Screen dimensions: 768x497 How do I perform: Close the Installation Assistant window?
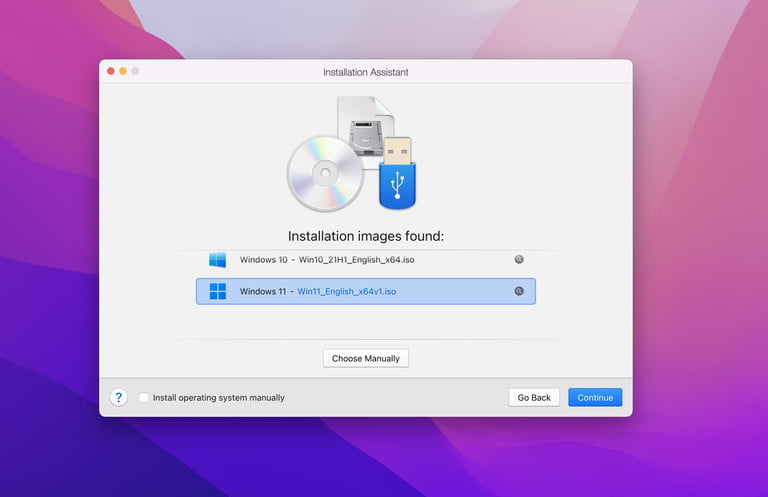tap(111, 71)
